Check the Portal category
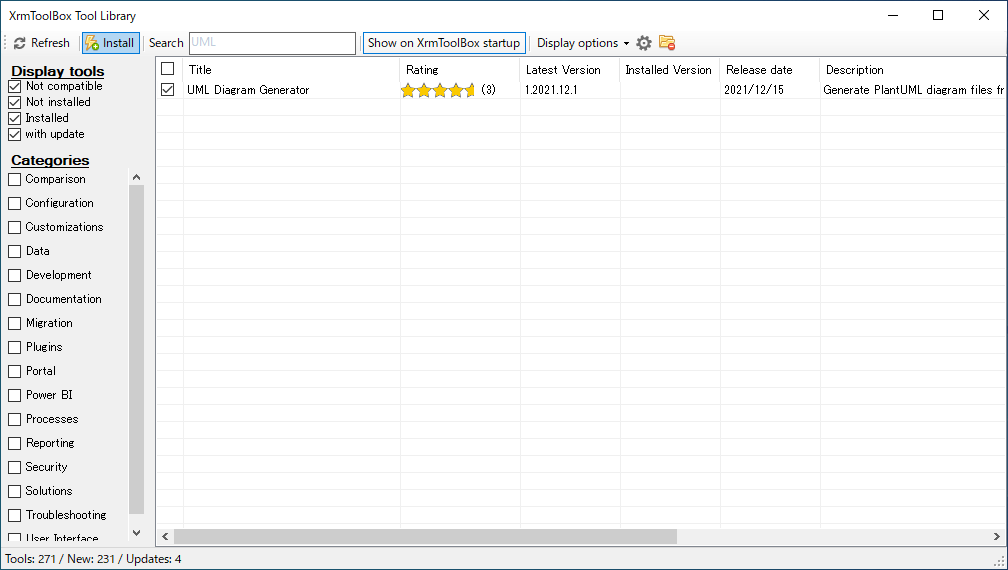 click(15, 371)
